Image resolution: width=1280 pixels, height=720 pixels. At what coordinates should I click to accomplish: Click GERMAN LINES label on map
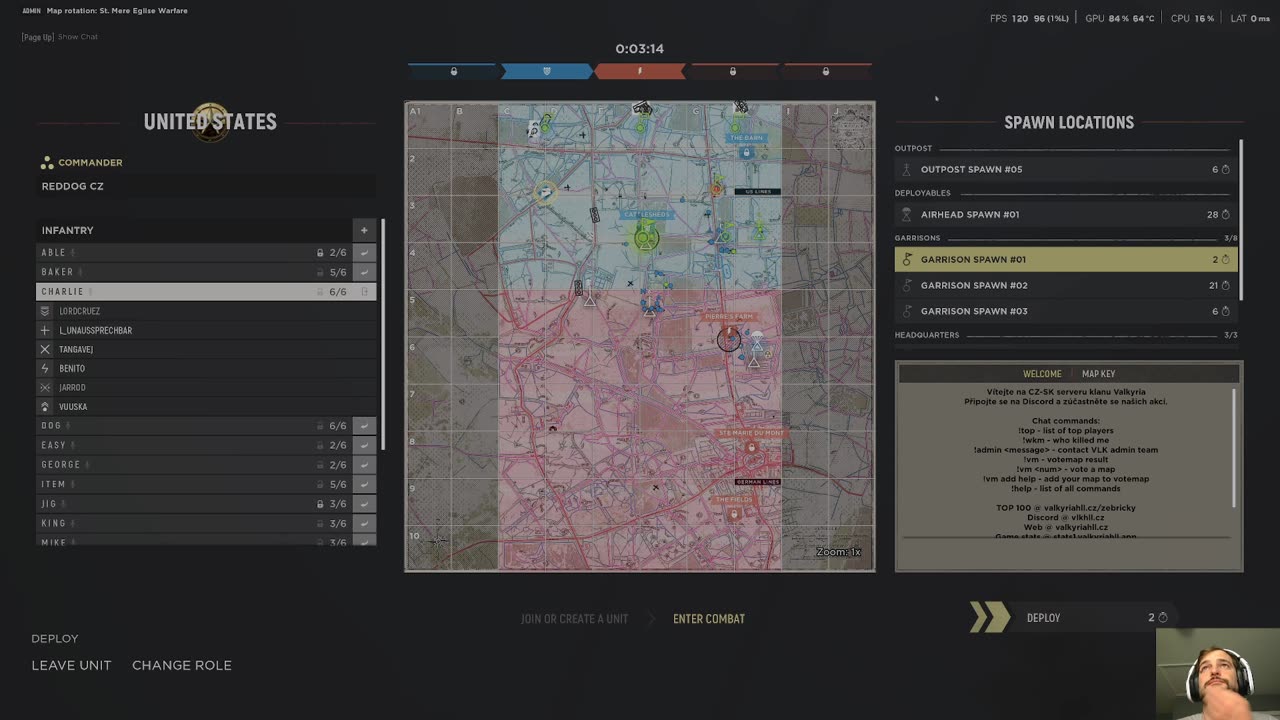click(x=758, y=482)
